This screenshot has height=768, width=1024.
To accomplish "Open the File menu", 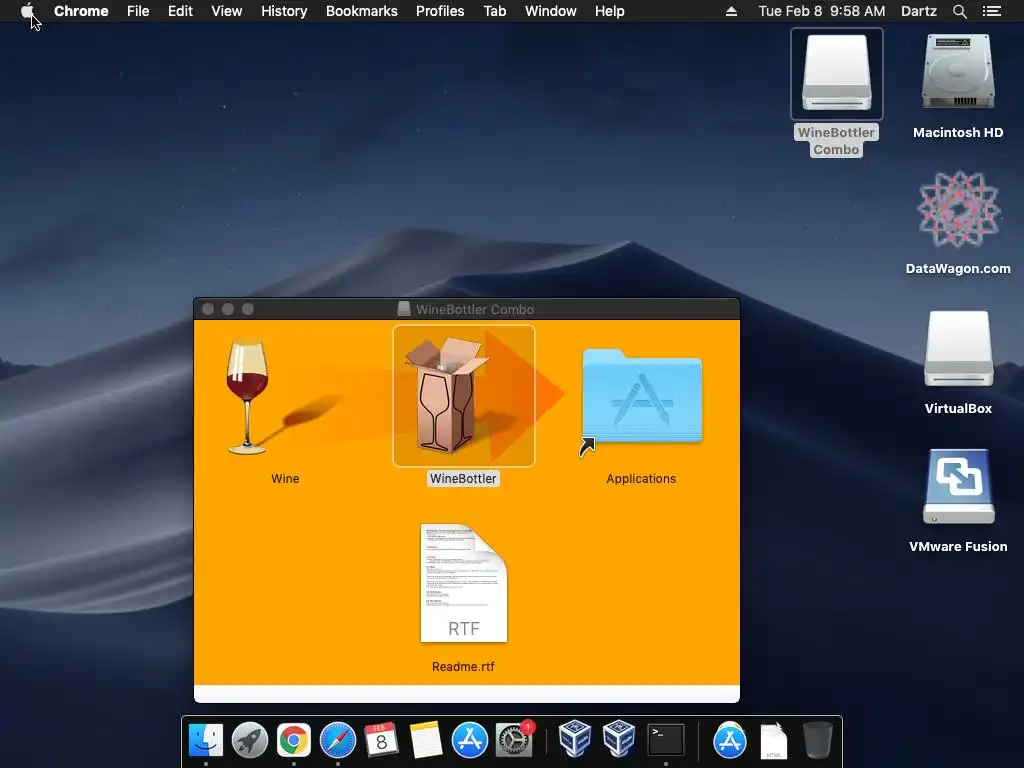I will point(138,11).
